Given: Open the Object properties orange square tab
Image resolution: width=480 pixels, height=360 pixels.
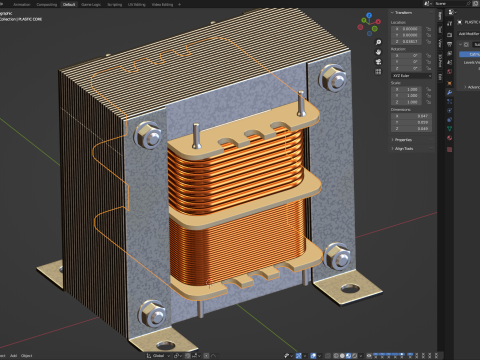Looking at the screenshot, I should coord(450,83).
